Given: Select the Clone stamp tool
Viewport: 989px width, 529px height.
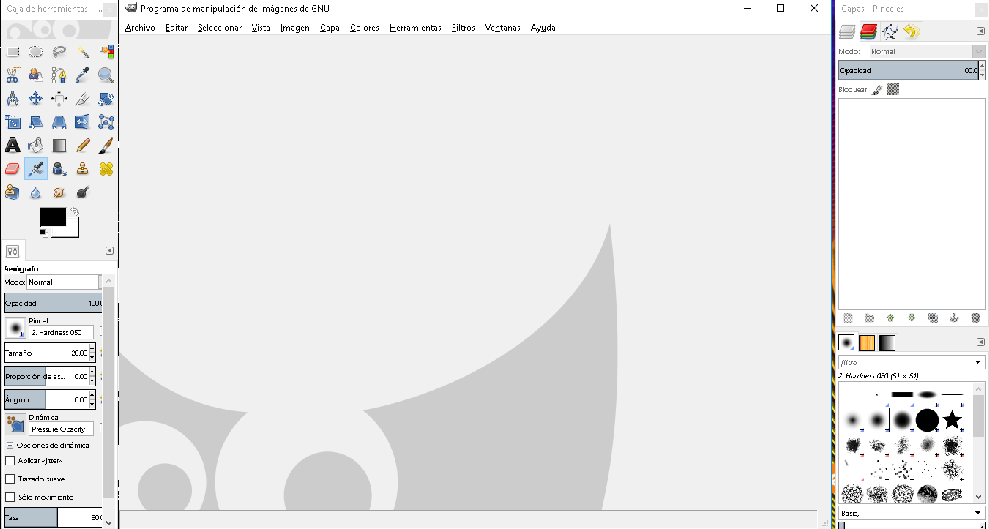Looking at the screenshot, I should point(83,168).
